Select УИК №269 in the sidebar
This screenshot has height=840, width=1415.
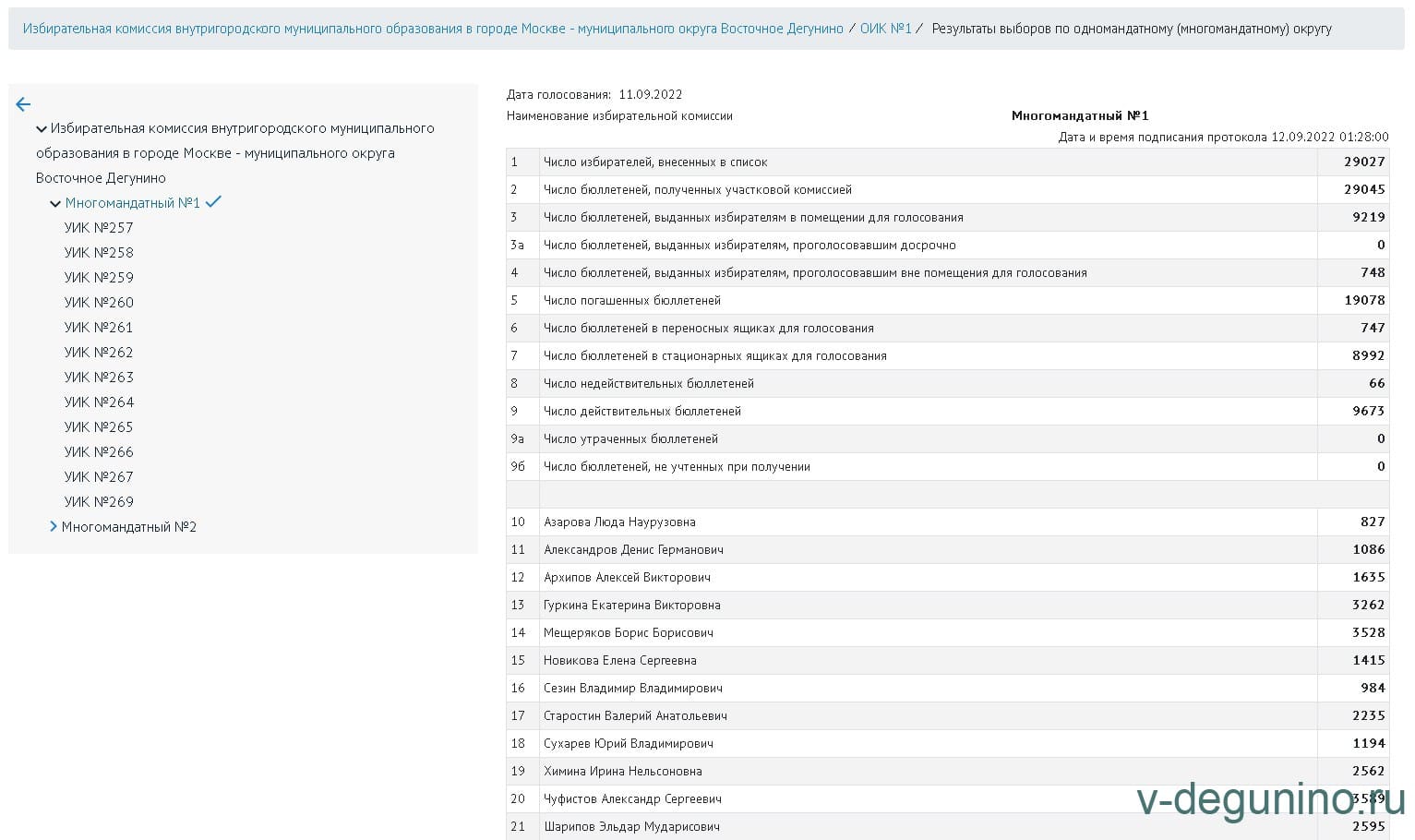[x=99, y=502]
